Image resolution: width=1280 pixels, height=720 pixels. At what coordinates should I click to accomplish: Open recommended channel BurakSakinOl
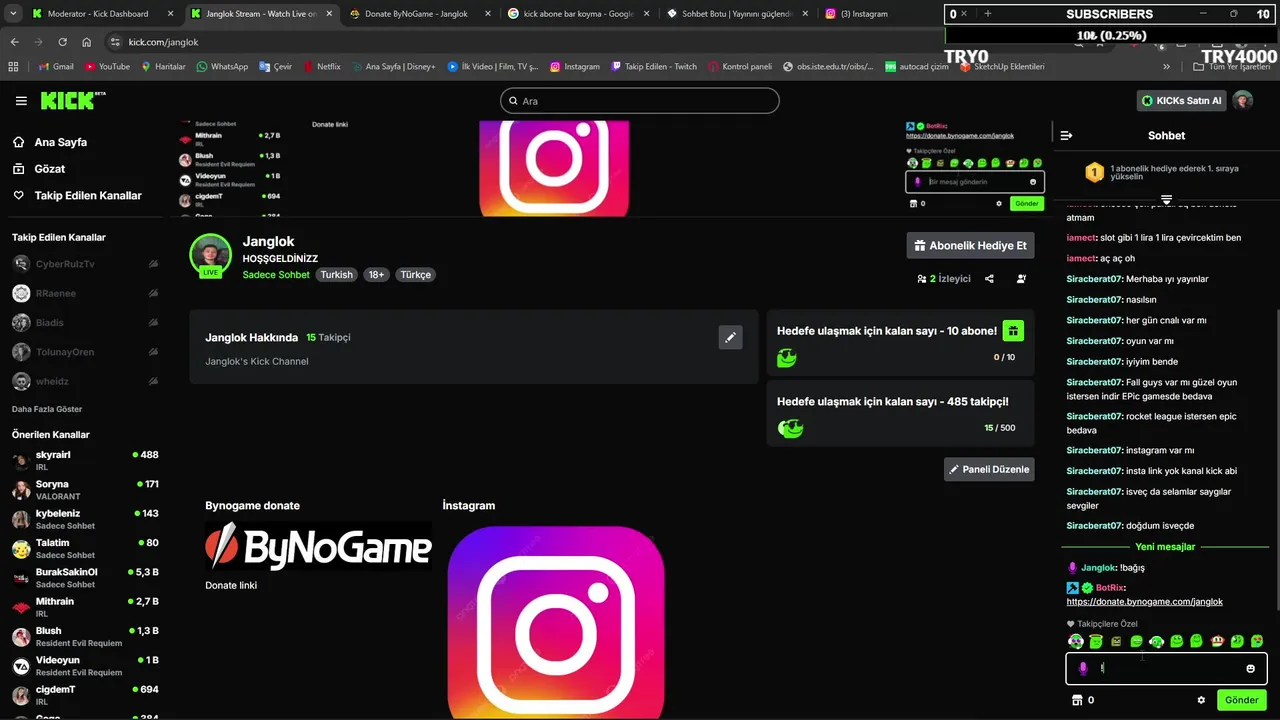click(85, 578)
